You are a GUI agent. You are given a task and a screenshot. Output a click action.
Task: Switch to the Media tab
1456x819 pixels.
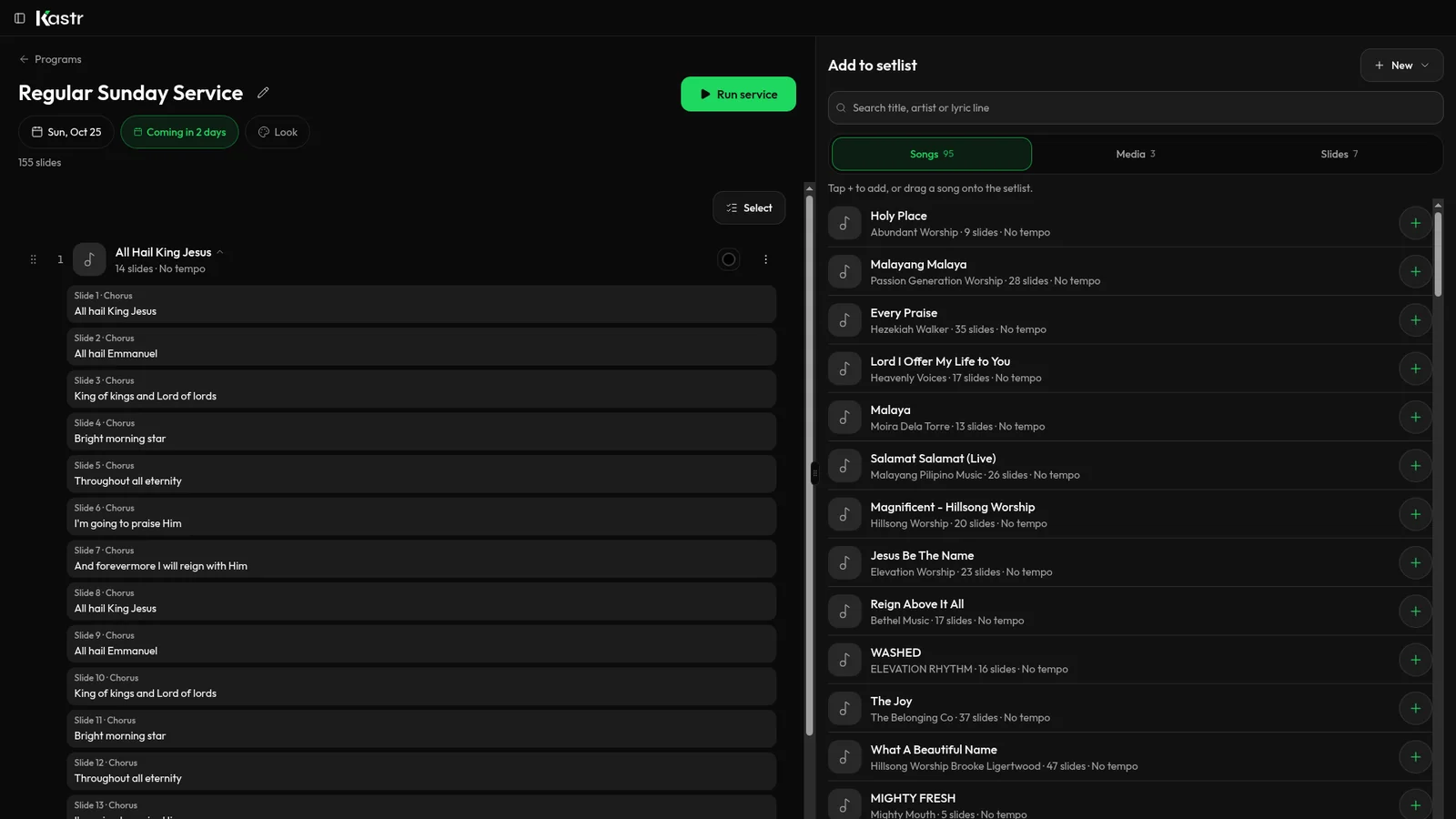1136,154
